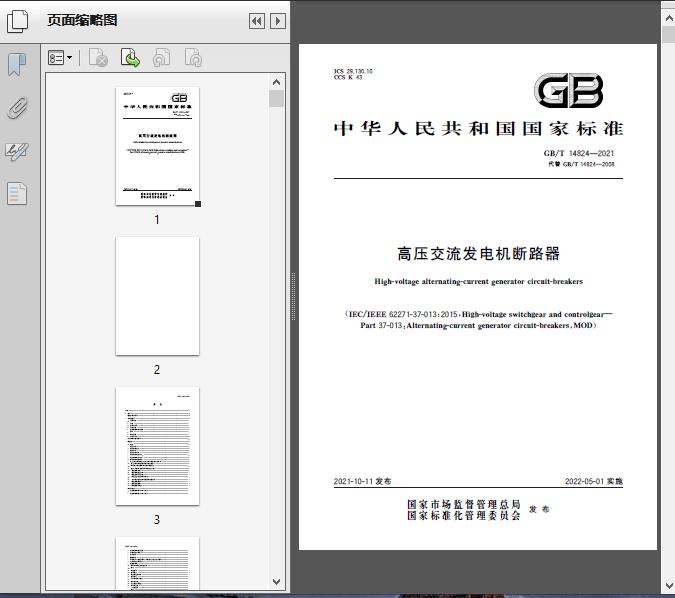Click the page label "3" under thumbnail
Screen dimensions: 675x598
[x=157, y=520]
